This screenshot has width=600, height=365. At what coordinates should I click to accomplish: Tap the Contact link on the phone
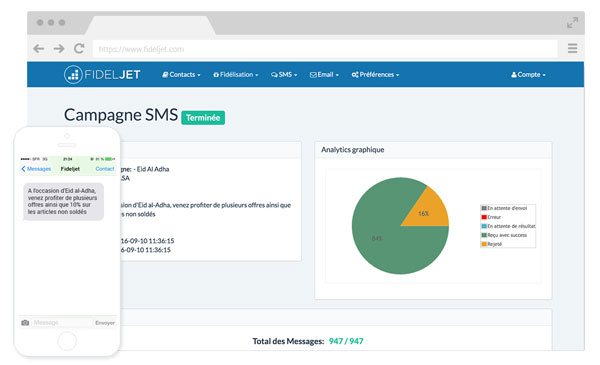pyautogui.click(x=105, y=169)
